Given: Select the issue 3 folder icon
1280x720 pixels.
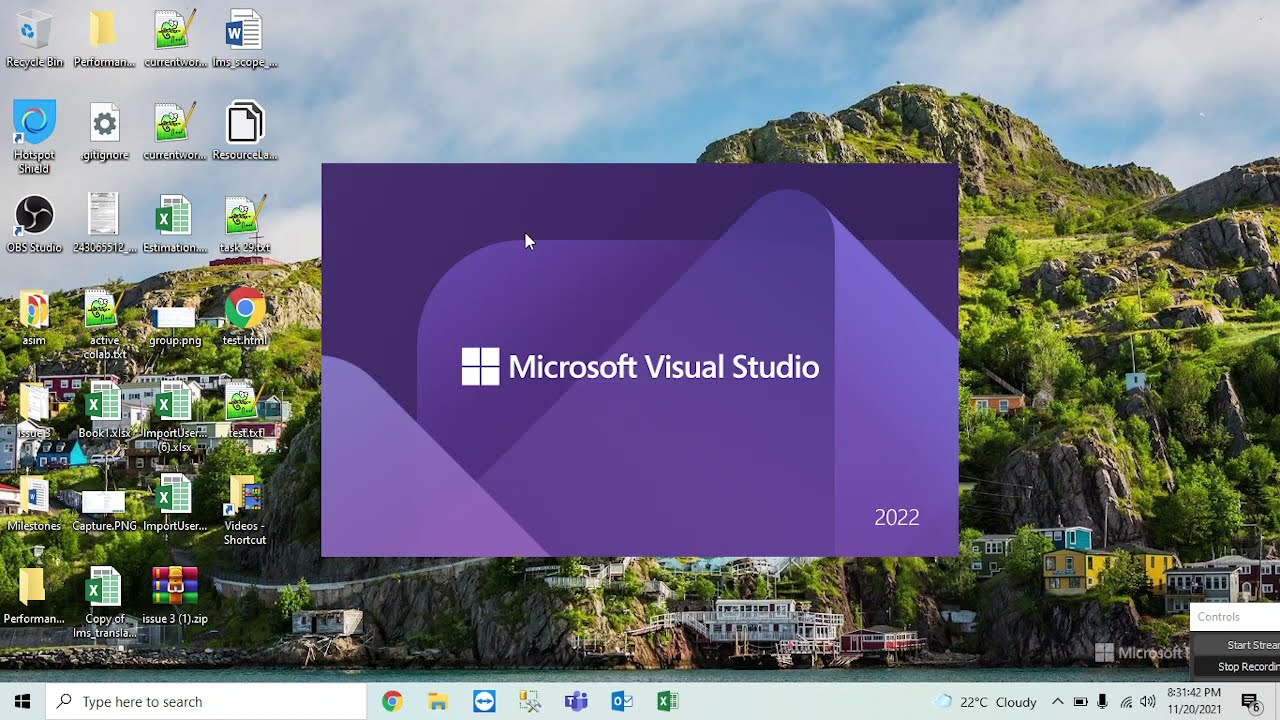Looking at the screenshot, I should tap(34, 410).
